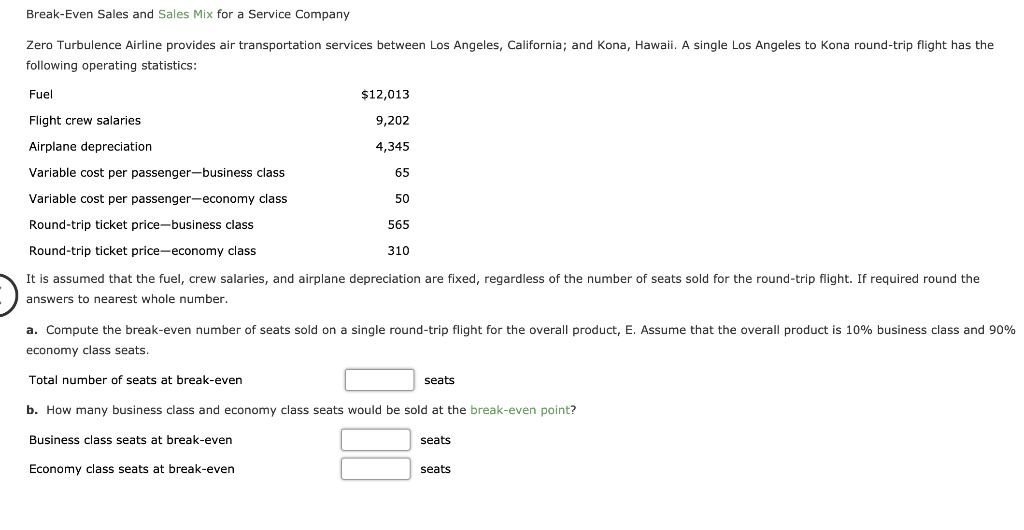Screen dimensions: 1024x530
Task: Click the partial circle icon at left edge
Action: tap(7, 295)
